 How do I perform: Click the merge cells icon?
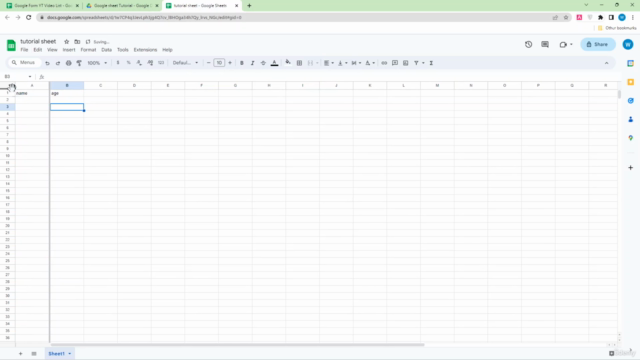(310, 63)
